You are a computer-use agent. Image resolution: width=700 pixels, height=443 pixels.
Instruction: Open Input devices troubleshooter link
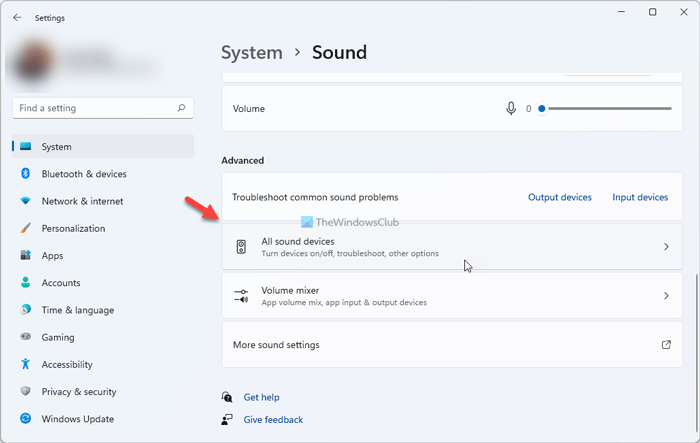(640, 198)
